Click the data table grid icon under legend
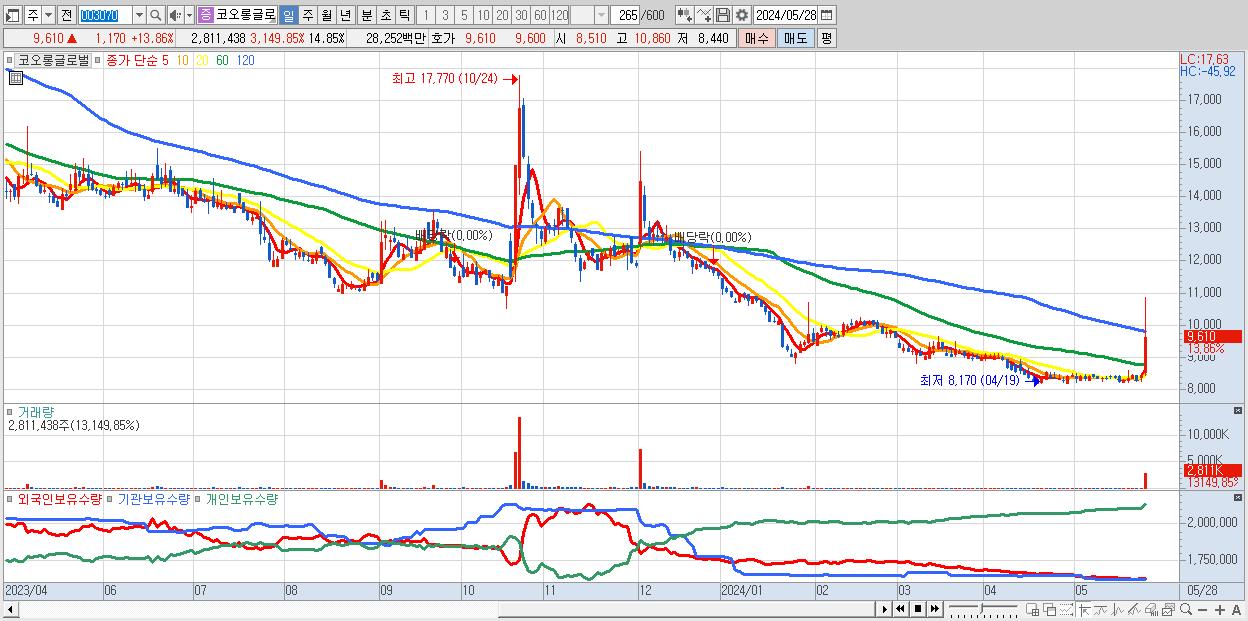 point(15,78)
